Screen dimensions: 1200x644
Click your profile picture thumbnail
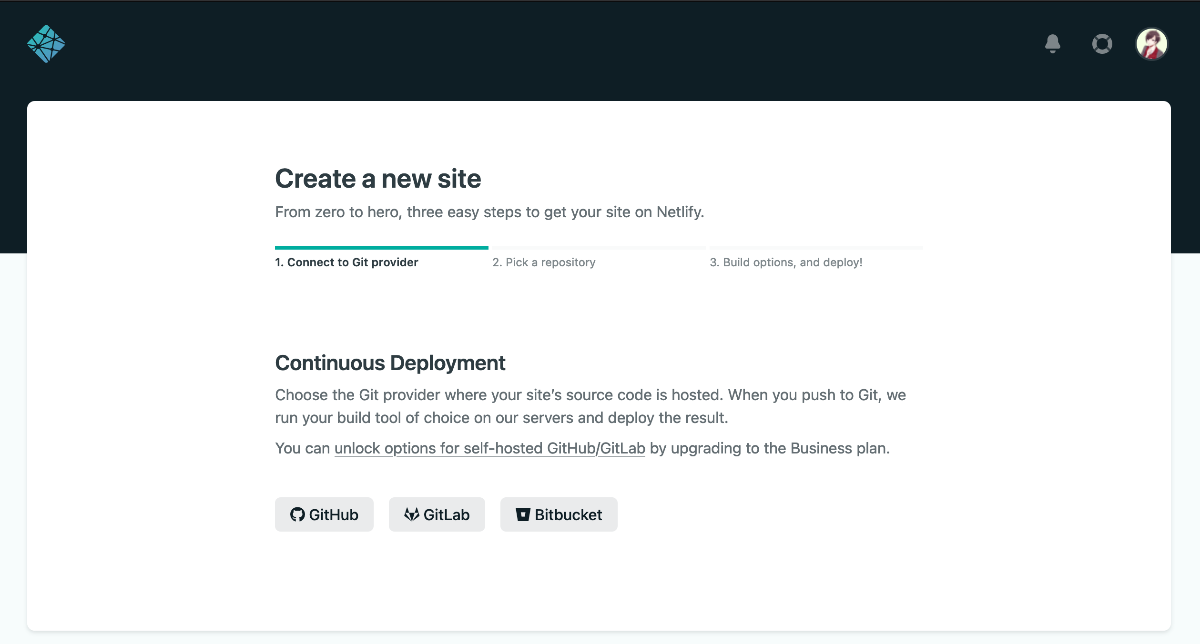pos(1151,44)
